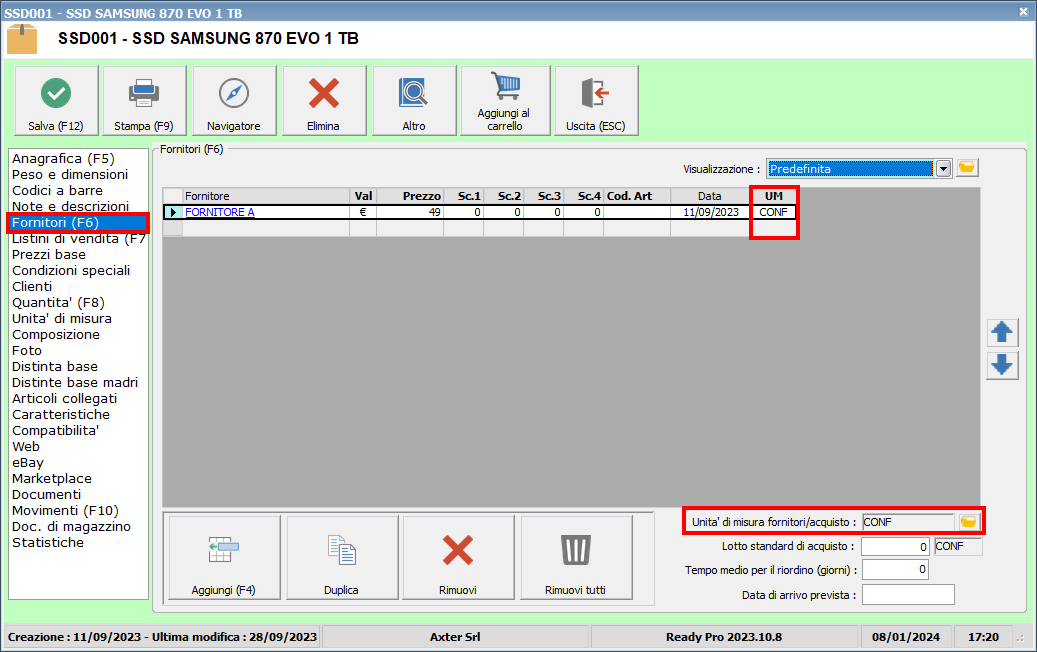Open Listini di vendita (F7)
This screenshot has width=1037, height=652.
pyautogui.click(x=78, y=239)
